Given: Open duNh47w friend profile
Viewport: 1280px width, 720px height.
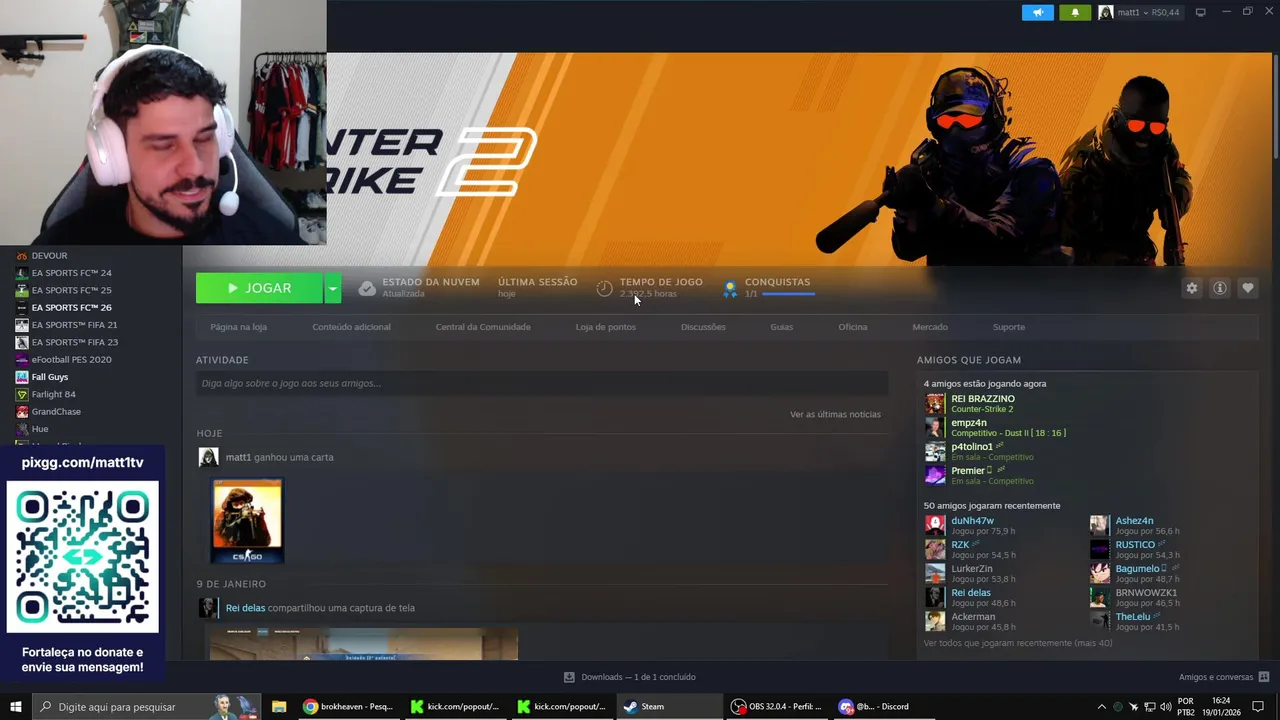Looking at the screenshot, I should 972,521.
